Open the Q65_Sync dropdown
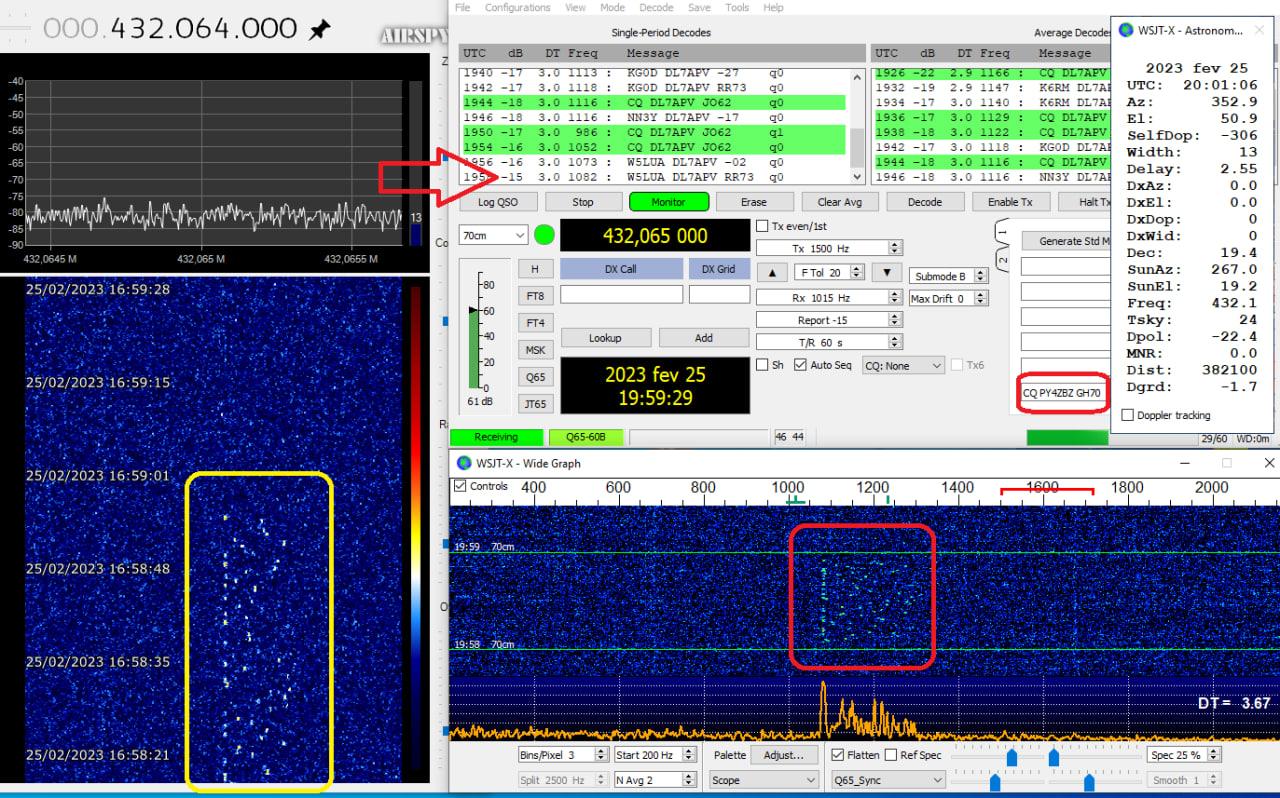1280x798 pixels. [x=885, y=780]
